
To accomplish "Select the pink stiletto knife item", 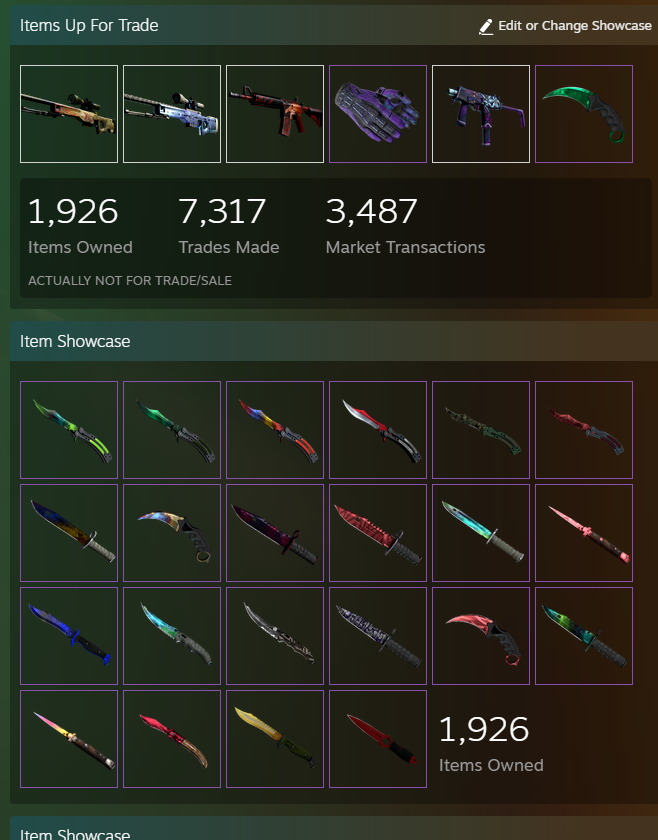I will (x=584, y=532).
